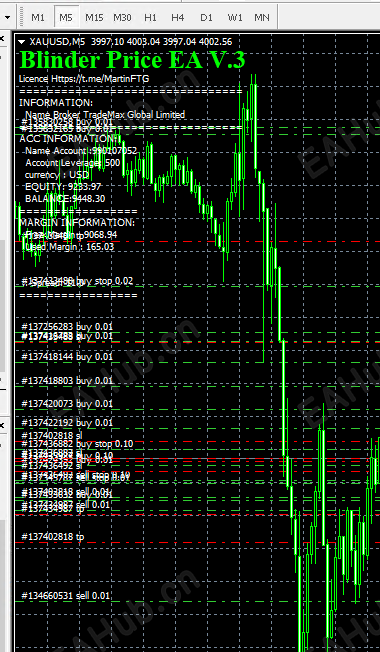The width and height of the screenshot is (380, 652).
Task: Select weekly W1 timeframe
Action: [x=234, y=17]
